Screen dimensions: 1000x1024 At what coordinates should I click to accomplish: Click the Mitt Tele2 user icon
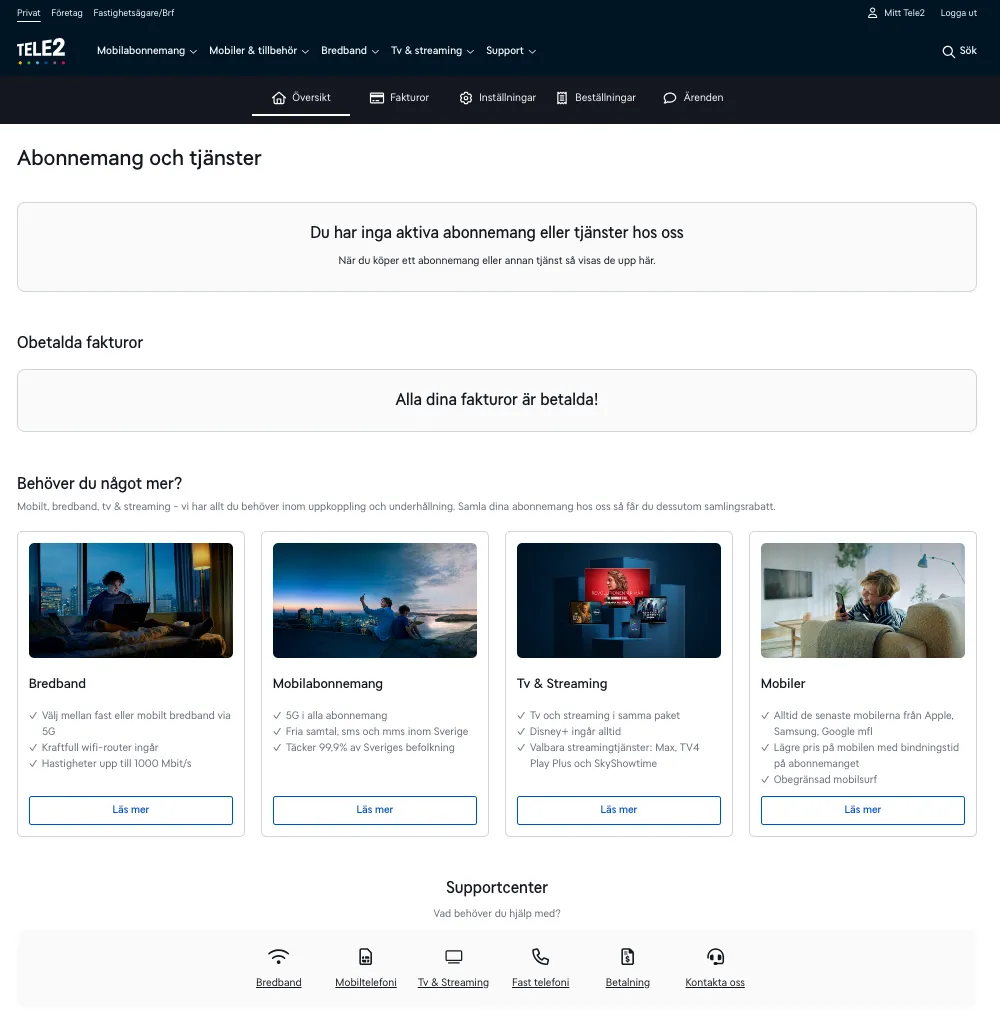pyautogui.click(x=872, y=13)
